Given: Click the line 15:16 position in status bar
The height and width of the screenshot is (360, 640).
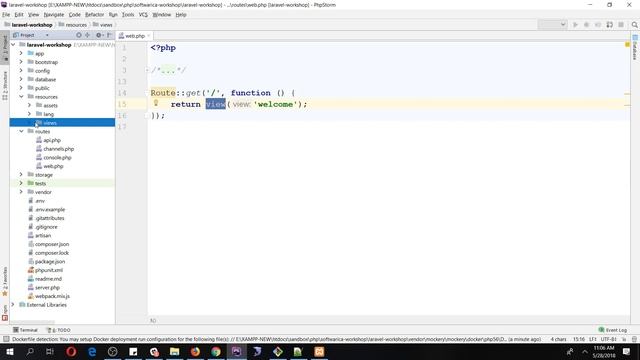Looking at the screenshot, I should (x=579, y=339).
